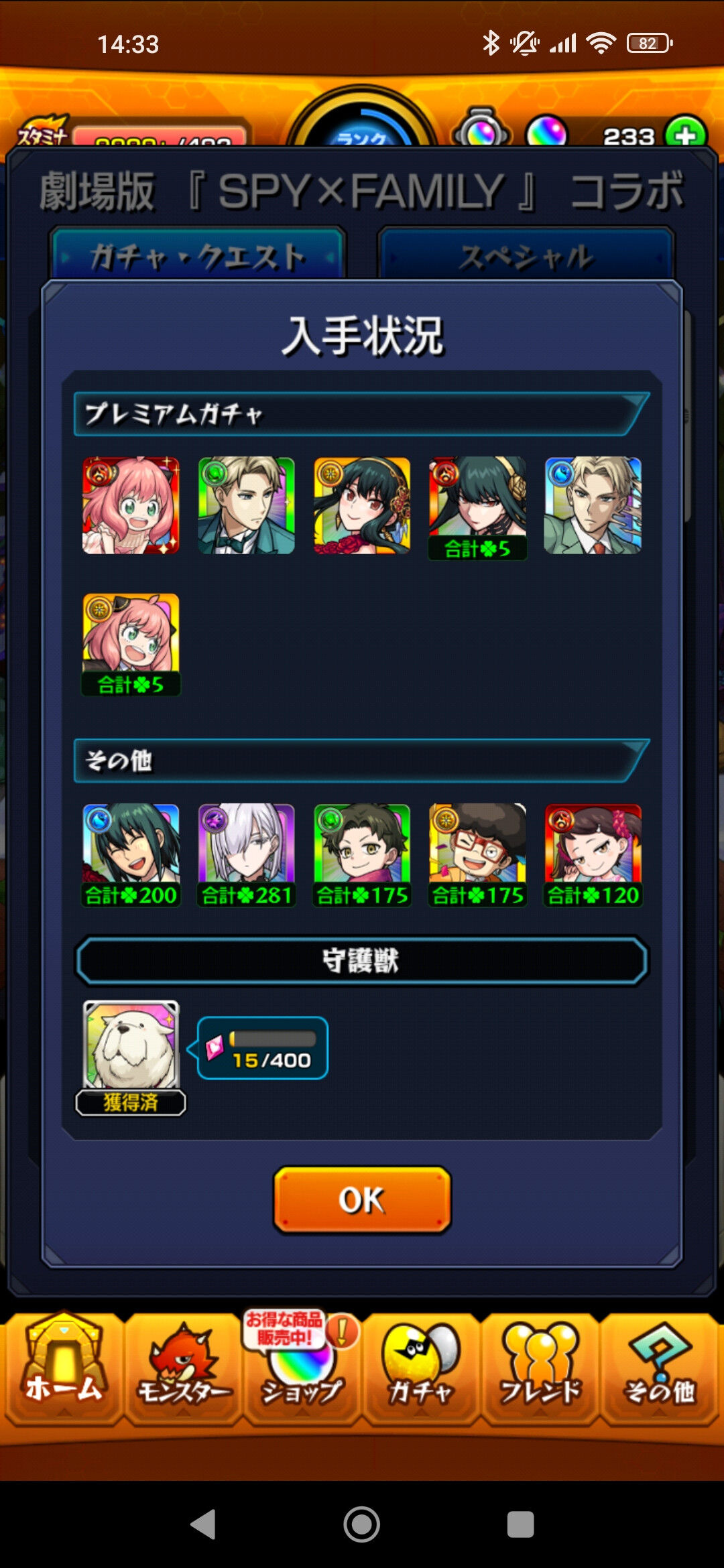Tap Android back navigation button
This screenshot has height=1568, width=724.
coord(203,1524)
